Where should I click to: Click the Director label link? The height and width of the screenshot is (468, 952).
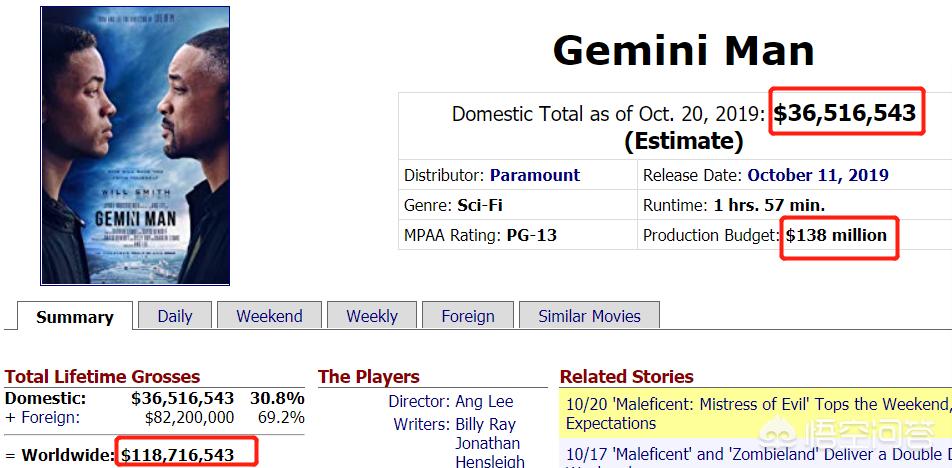click(419, 402)
